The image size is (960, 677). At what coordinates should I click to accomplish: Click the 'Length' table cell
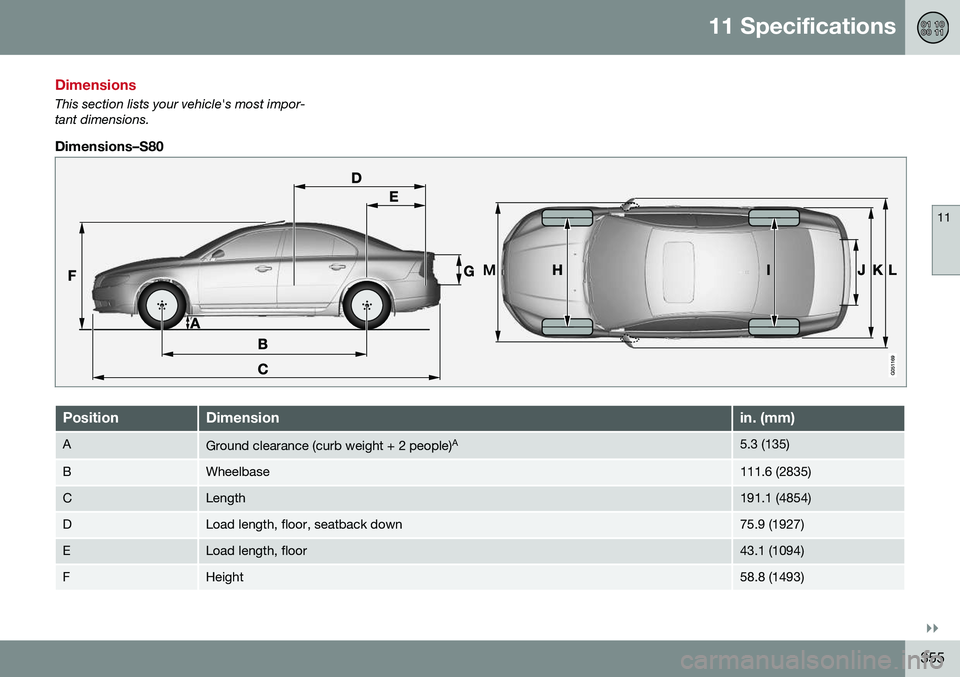click(465, 498)
